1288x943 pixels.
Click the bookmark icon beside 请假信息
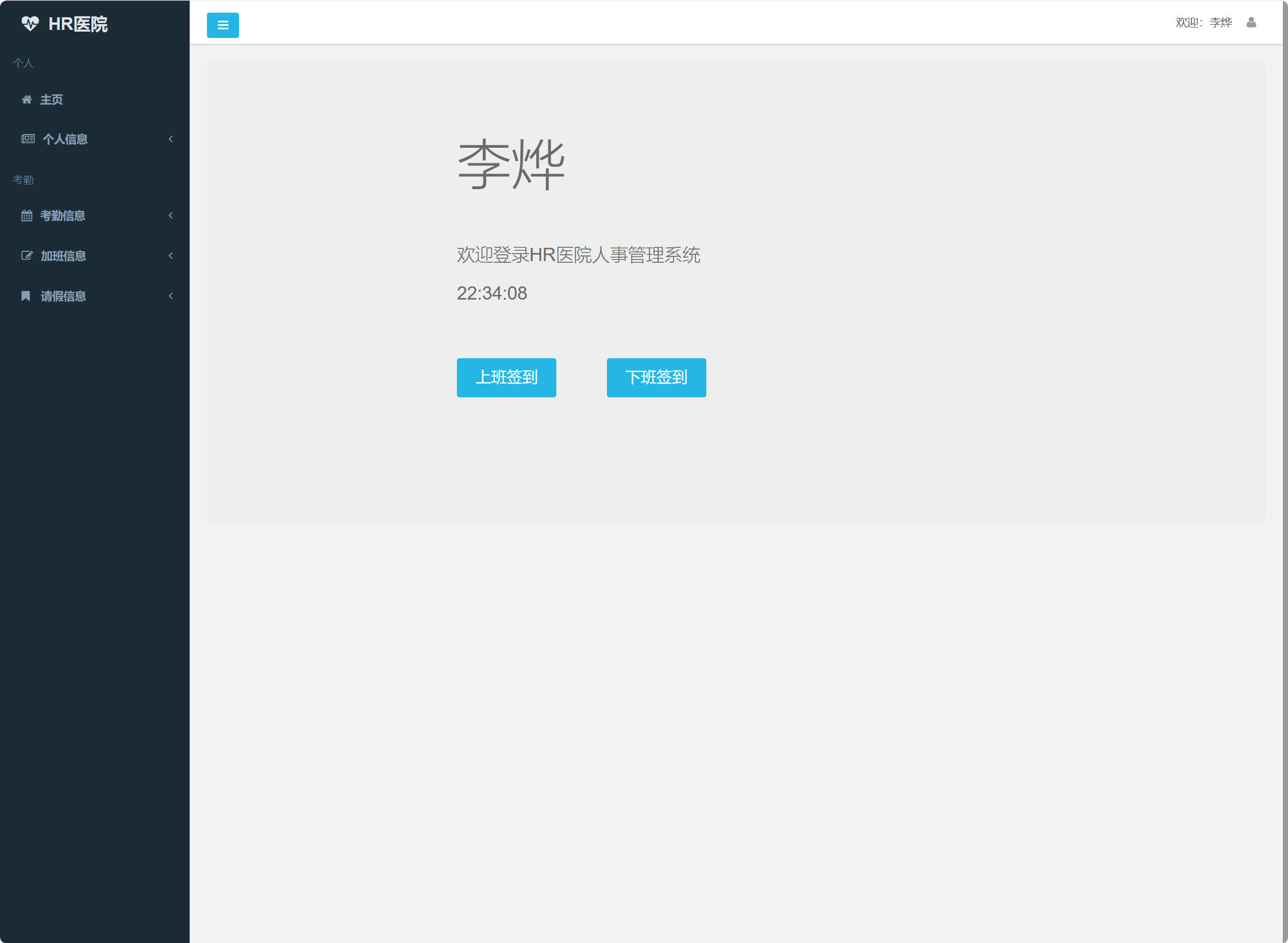pyautogui.click(x=27, y=296)
